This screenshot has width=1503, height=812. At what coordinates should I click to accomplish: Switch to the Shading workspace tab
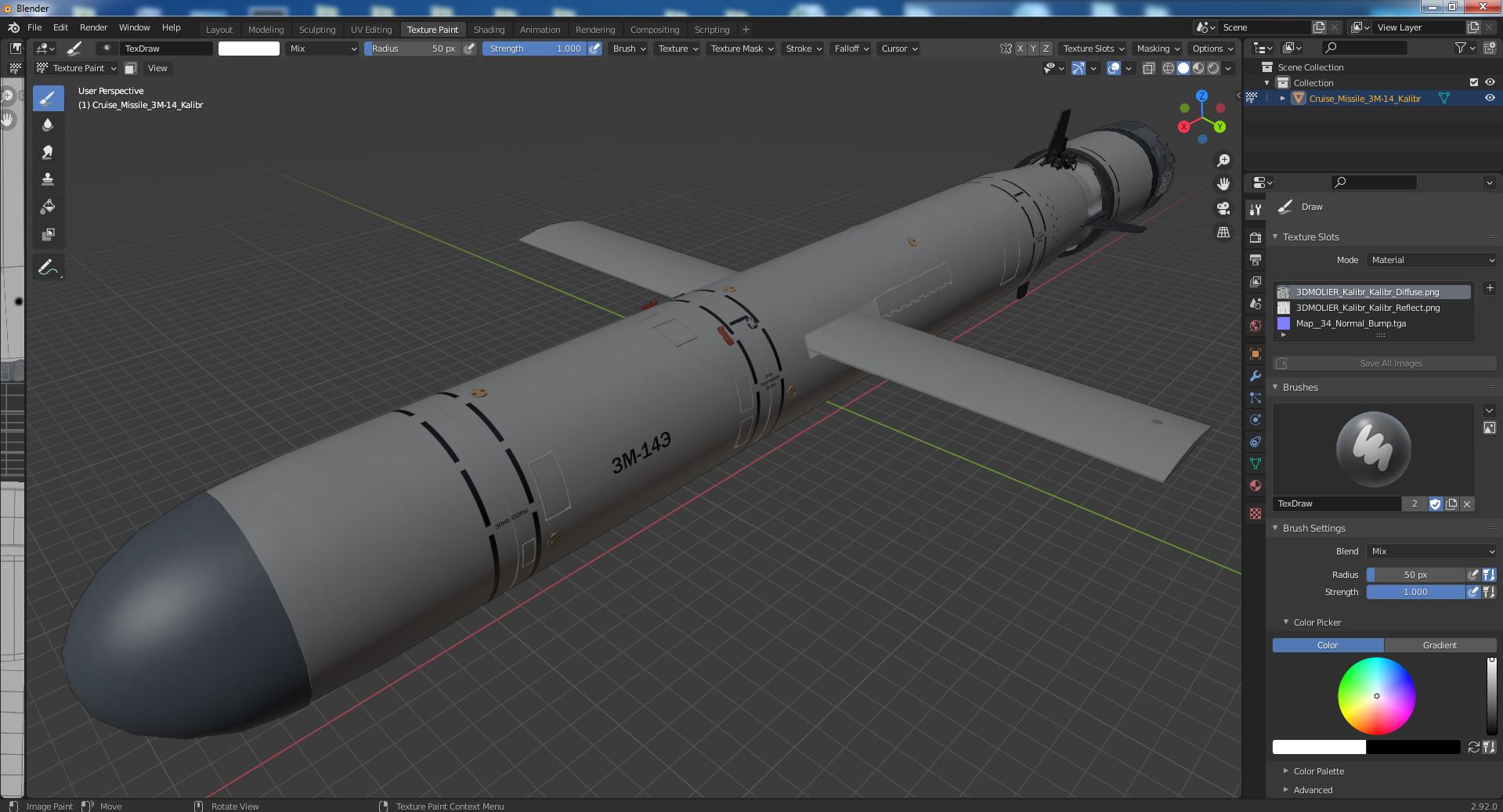489,30
